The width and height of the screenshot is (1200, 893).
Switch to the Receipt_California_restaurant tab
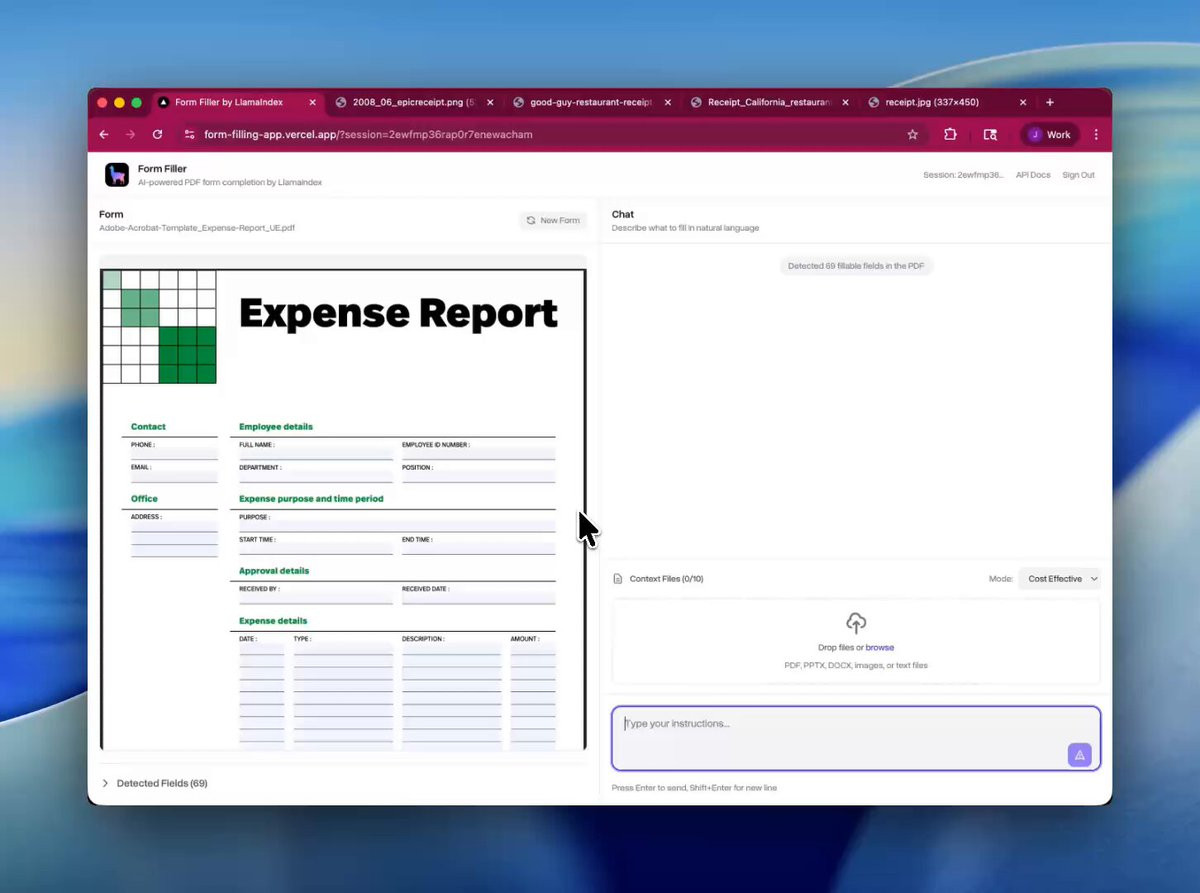770,102
